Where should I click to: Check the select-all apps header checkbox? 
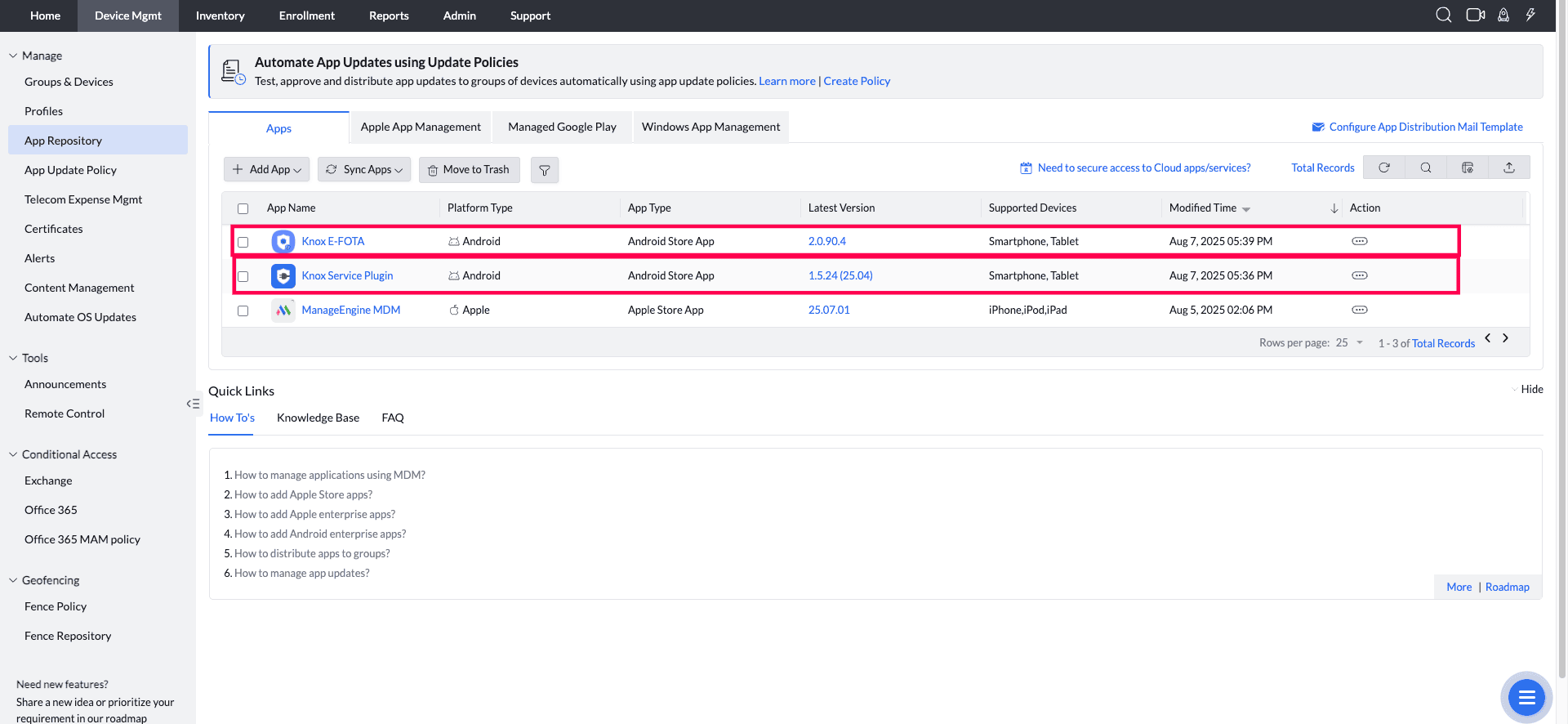[243, 208]
